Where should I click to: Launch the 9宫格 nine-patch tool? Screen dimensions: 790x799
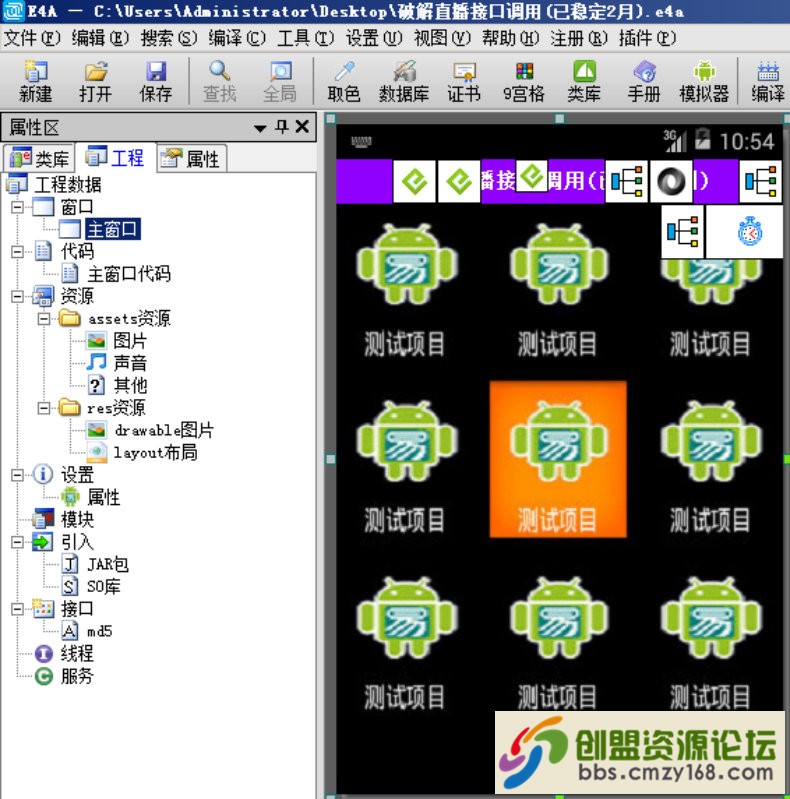tap(524, 82)
